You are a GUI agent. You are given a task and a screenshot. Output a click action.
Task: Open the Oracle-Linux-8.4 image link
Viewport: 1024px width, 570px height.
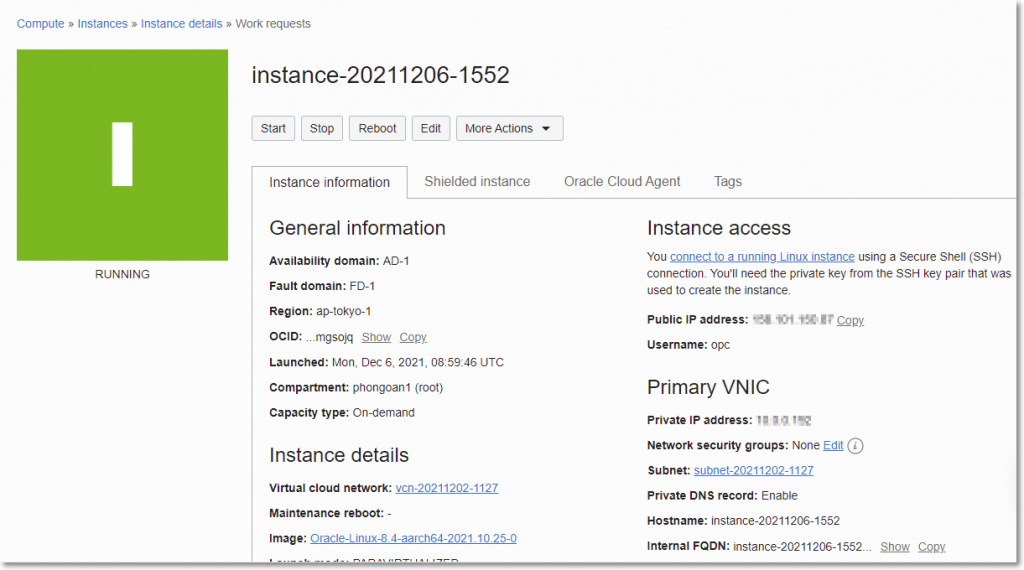pyautogui.click(x=413, y=539)
